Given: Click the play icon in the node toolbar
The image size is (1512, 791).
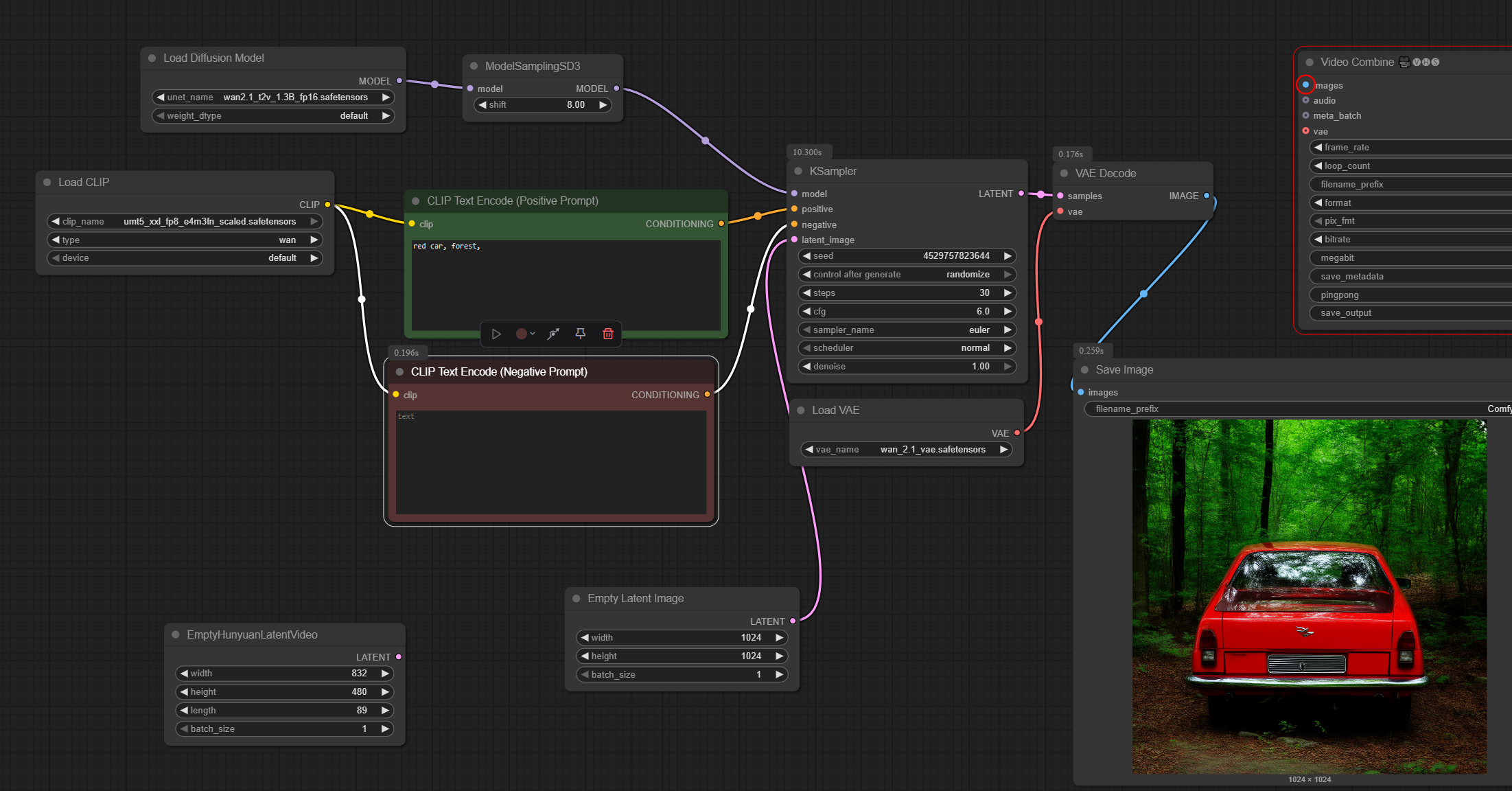Looking at the screenshot, I should click(496, 334).
